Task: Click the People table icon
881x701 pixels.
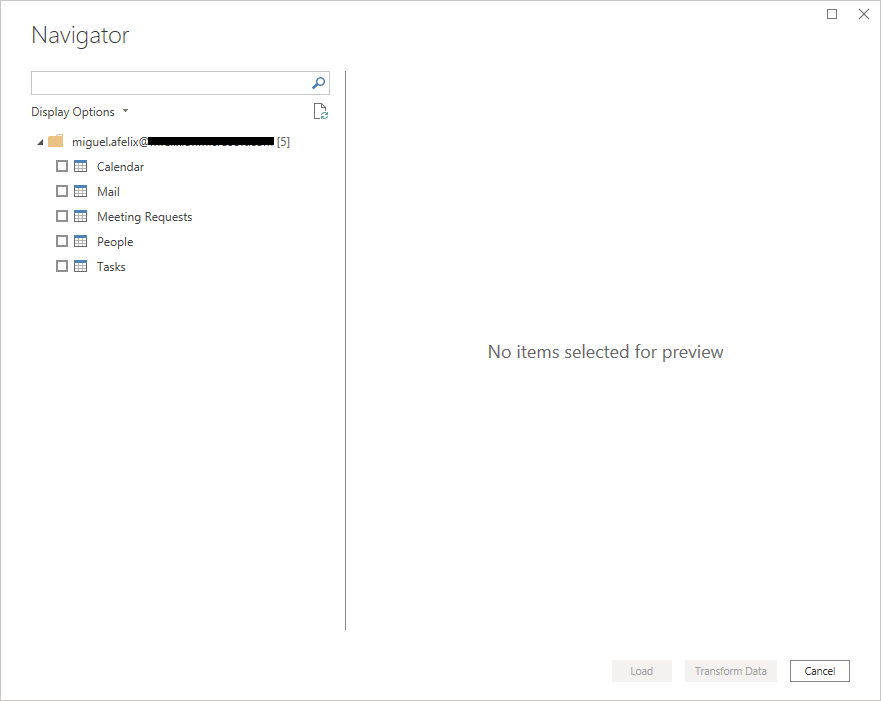Action: pyautogui.click(x=81, y=241)
